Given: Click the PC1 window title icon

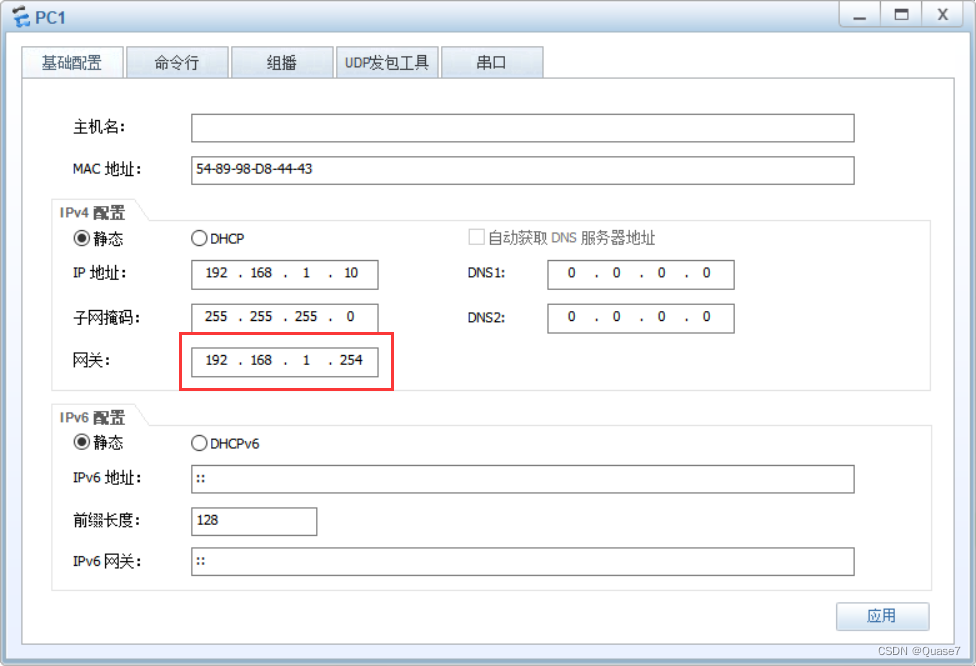Looking at the screenshot, I should click(x=21, y=17).
